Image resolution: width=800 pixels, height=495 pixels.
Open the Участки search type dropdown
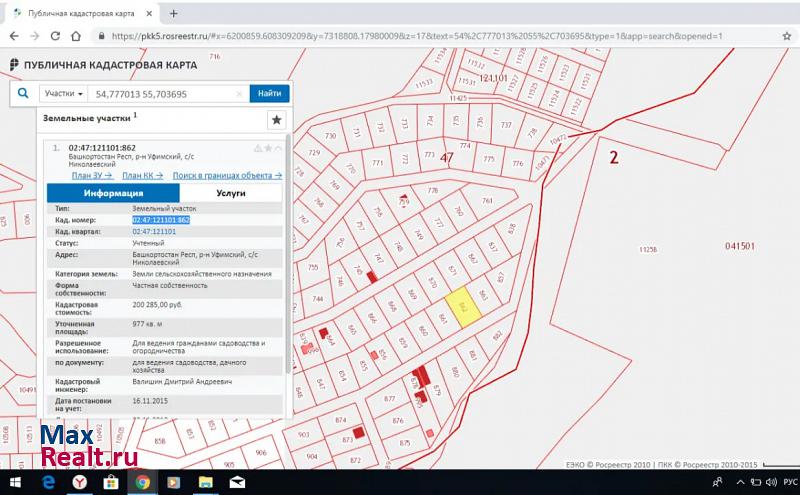click(x=62, y=93)
